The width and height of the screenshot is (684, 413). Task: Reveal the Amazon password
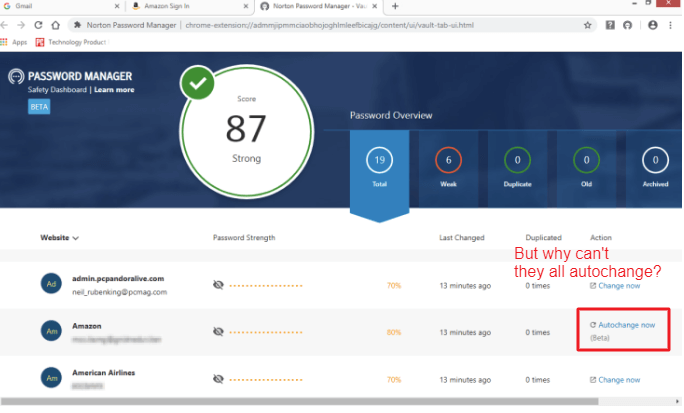tap(218, 332)
